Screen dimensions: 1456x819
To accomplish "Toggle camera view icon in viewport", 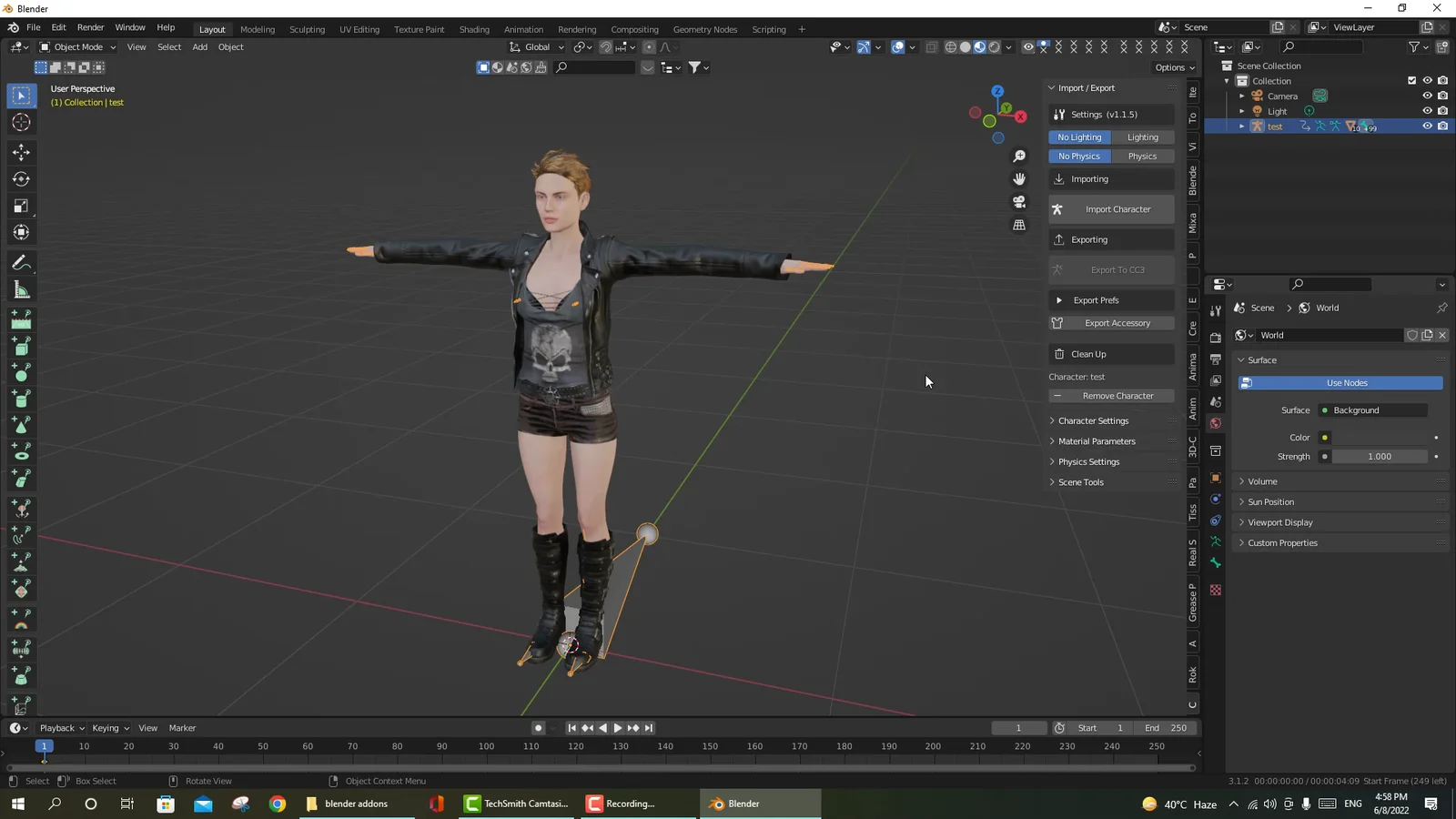I will pos(1019,202).
